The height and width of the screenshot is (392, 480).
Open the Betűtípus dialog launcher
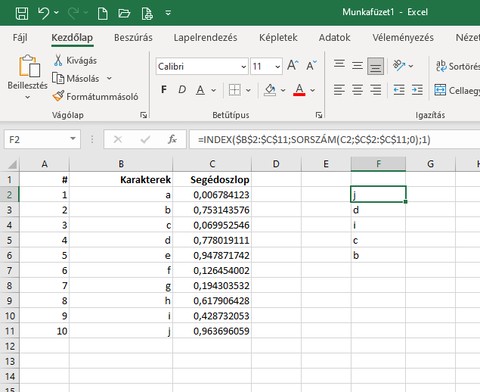(x=319, y=115)
